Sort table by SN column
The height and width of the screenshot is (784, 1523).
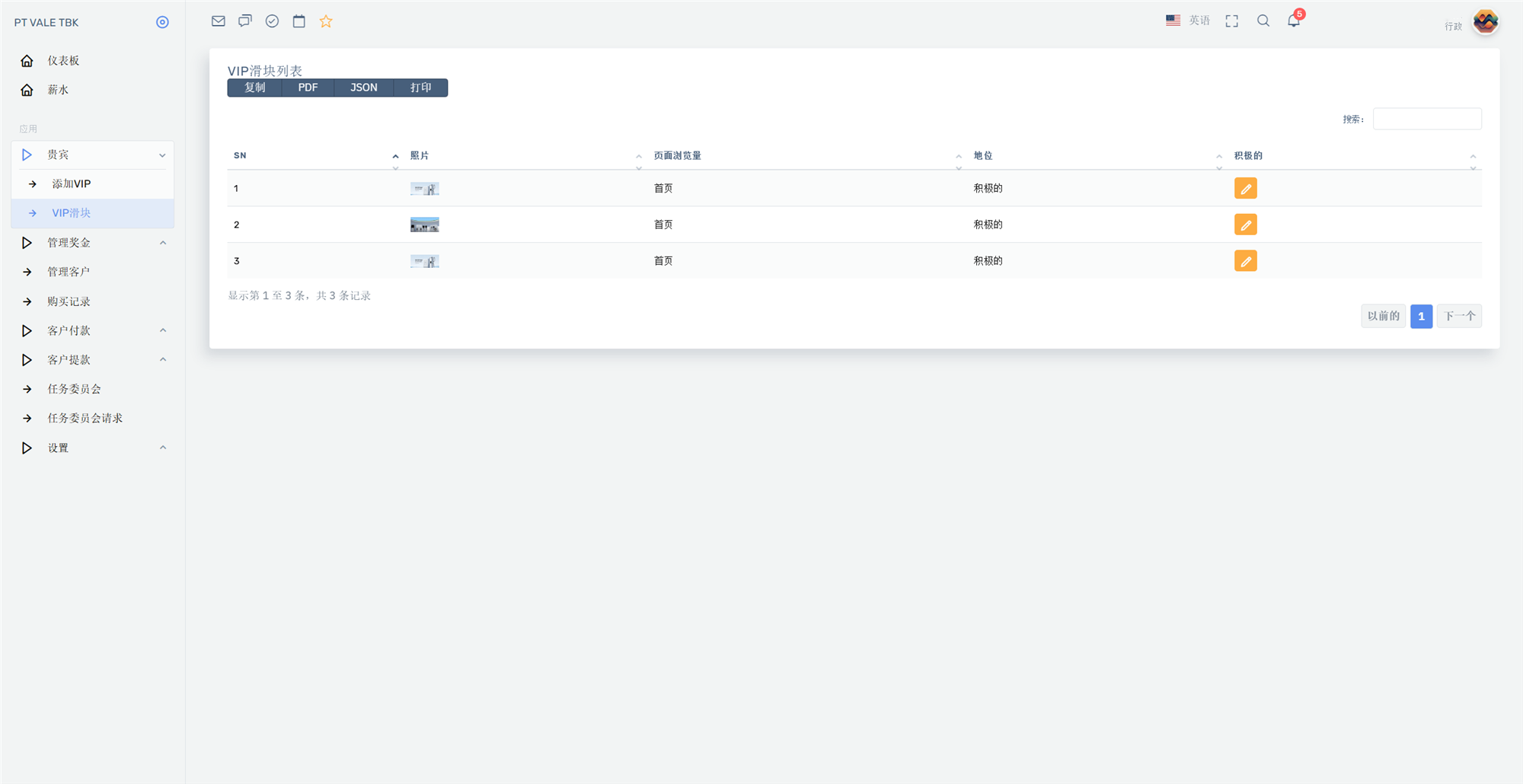pyautogui.click(x=315, y=155)
